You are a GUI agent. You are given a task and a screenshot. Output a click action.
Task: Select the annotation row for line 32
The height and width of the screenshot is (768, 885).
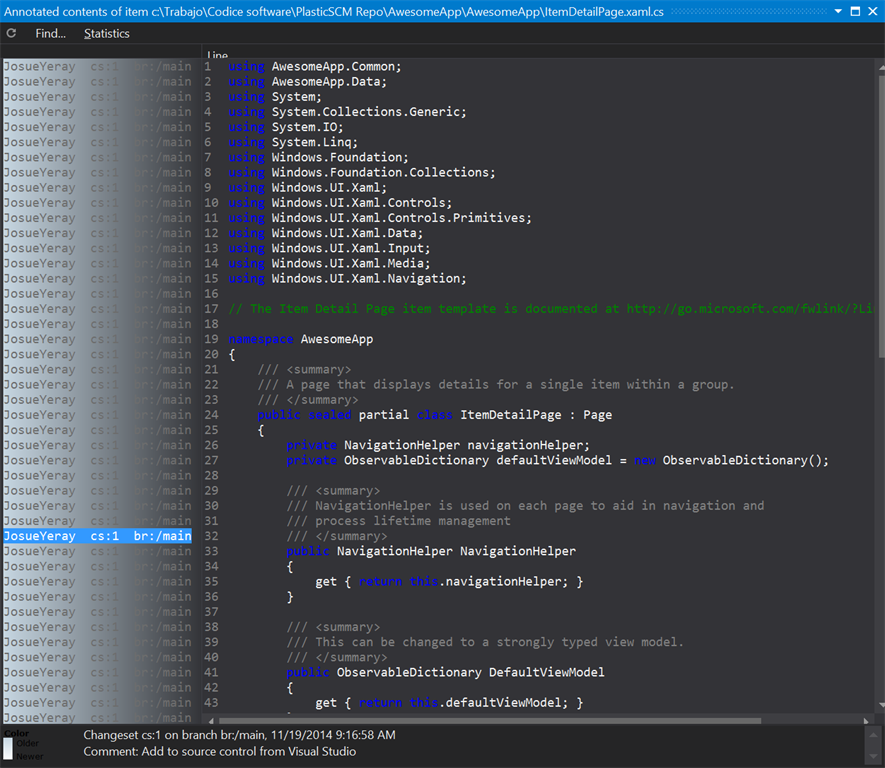(40, 535)
